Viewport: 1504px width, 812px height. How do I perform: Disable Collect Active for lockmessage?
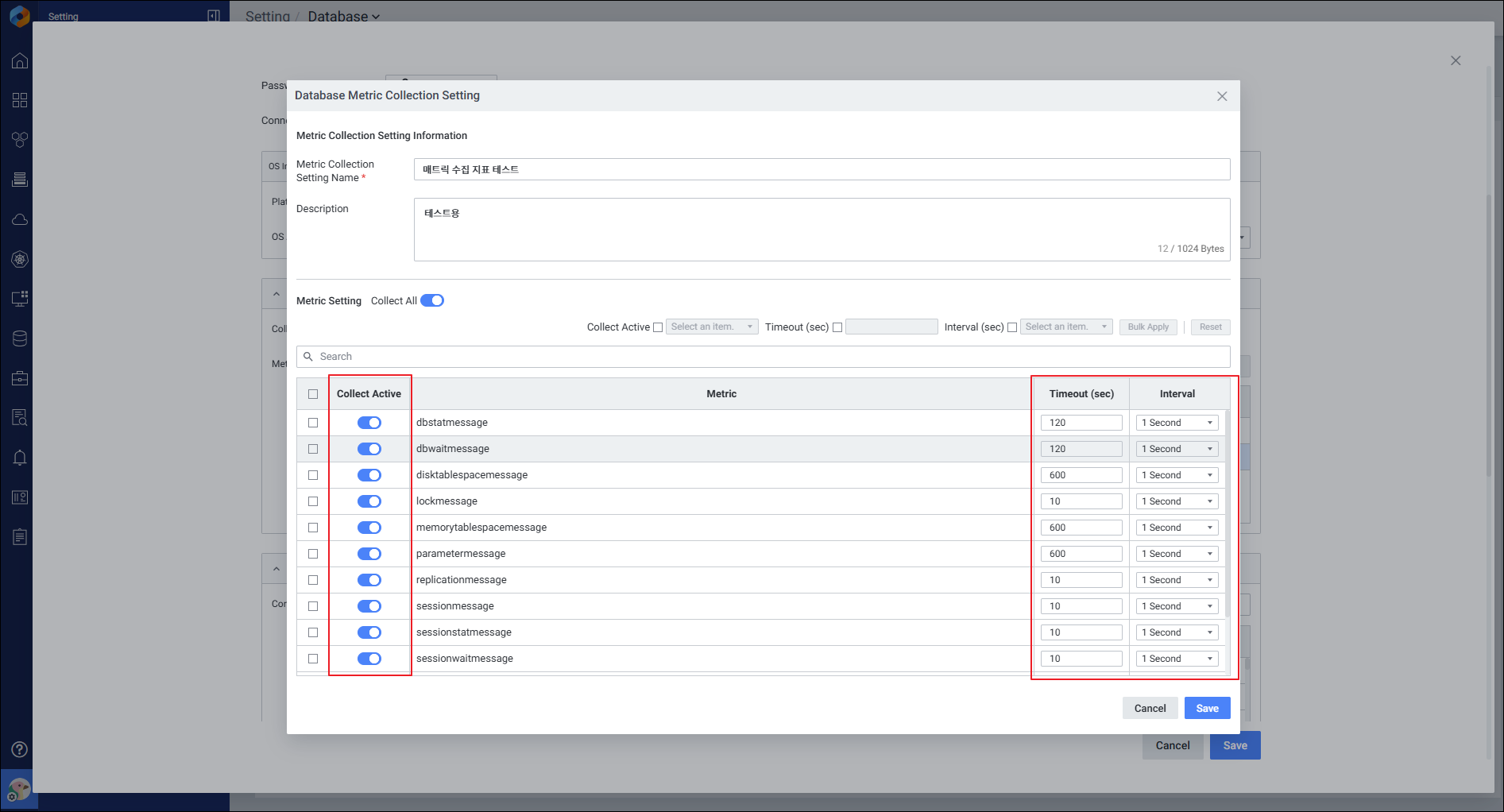369,501
